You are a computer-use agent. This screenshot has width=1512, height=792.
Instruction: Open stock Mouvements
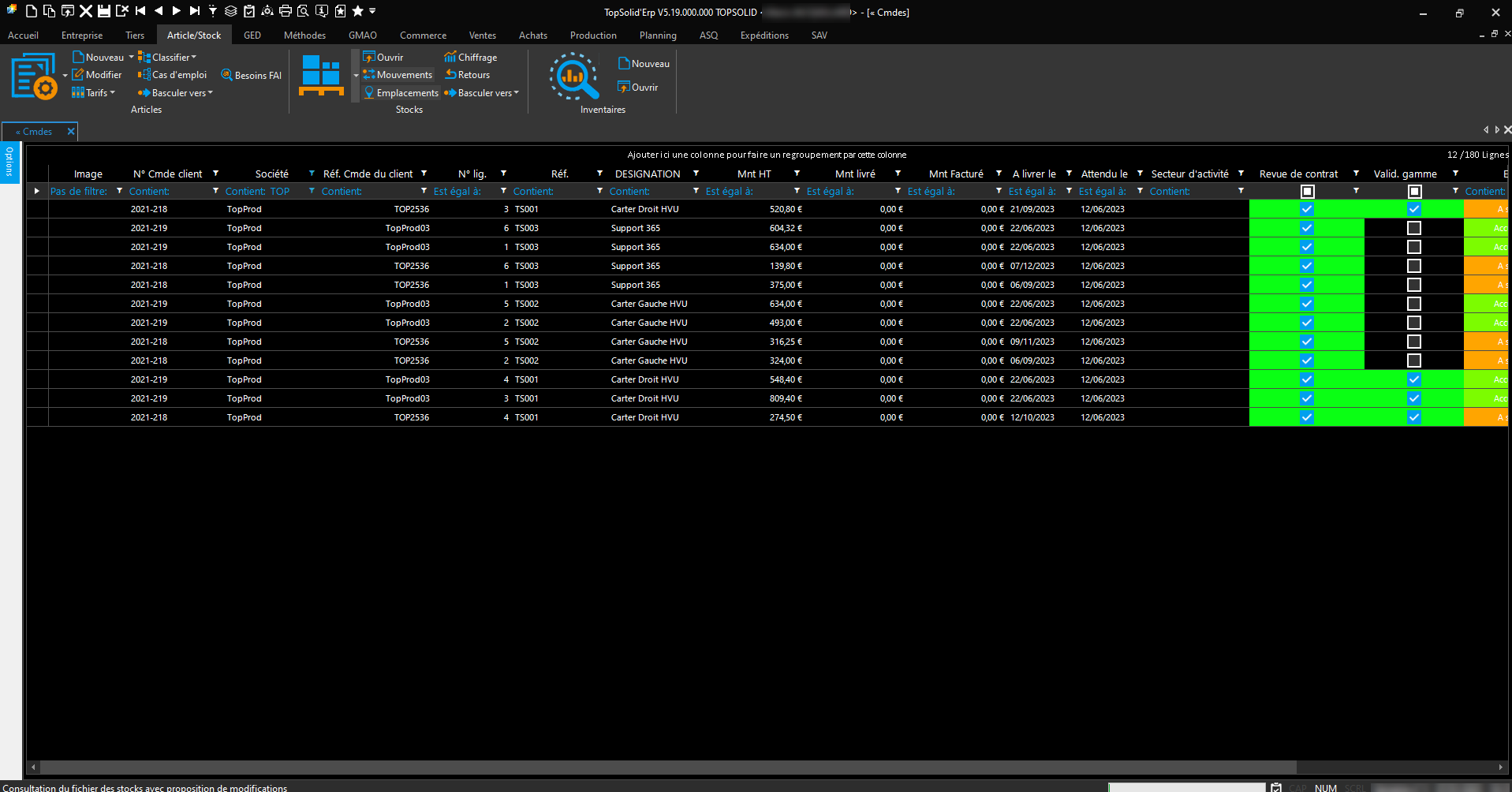tap(404, 75)
